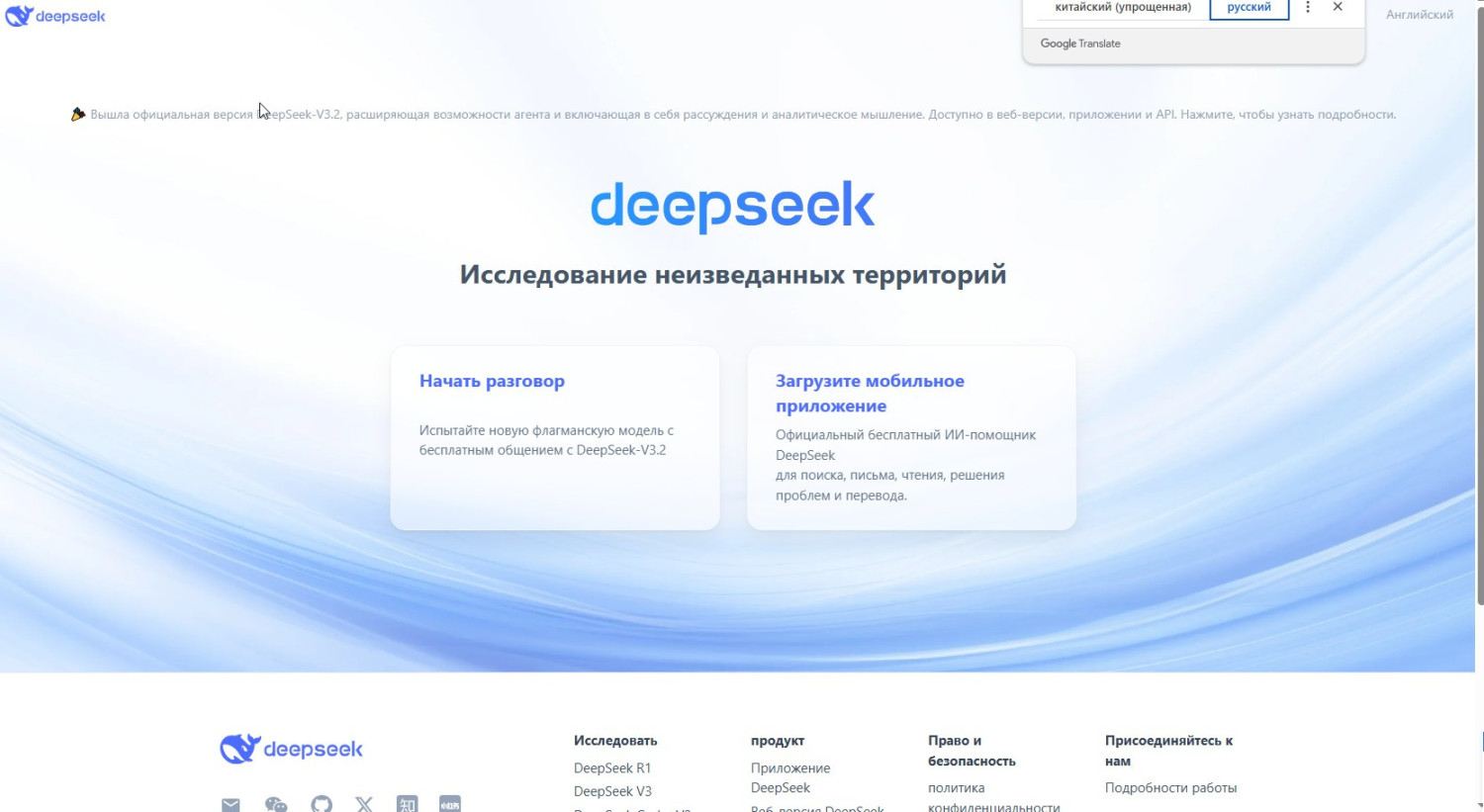Screen dimensions: 1484x812
Task: Click the footer DeepSeek logo
Action: coord(291,749)
